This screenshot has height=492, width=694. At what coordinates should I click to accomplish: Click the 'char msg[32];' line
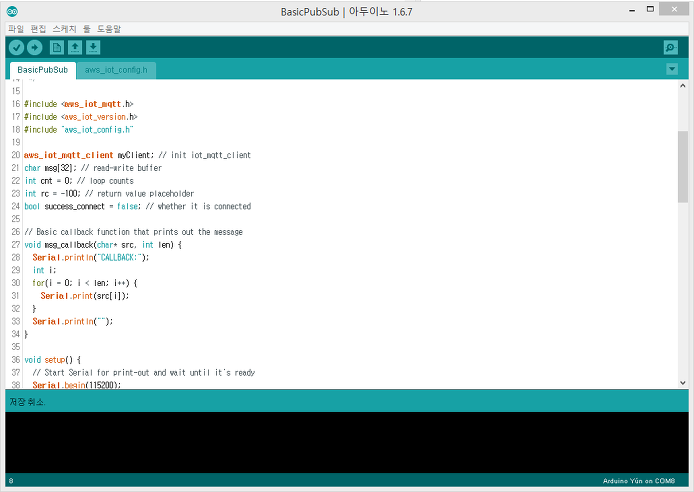(x=93, y=168)
